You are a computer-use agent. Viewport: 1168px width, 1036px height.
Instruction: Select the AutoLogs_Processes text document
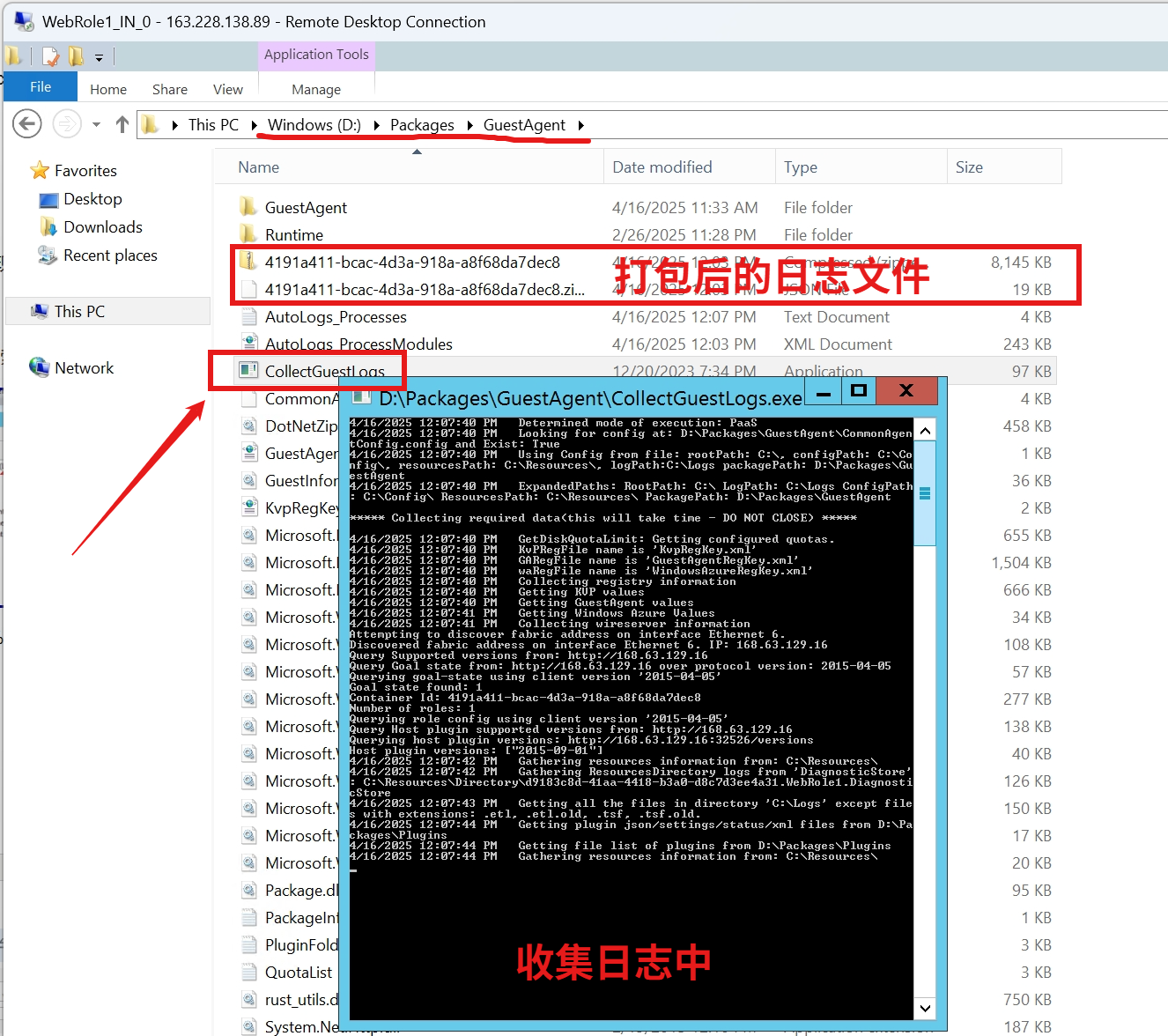click(x=335, y=317)
